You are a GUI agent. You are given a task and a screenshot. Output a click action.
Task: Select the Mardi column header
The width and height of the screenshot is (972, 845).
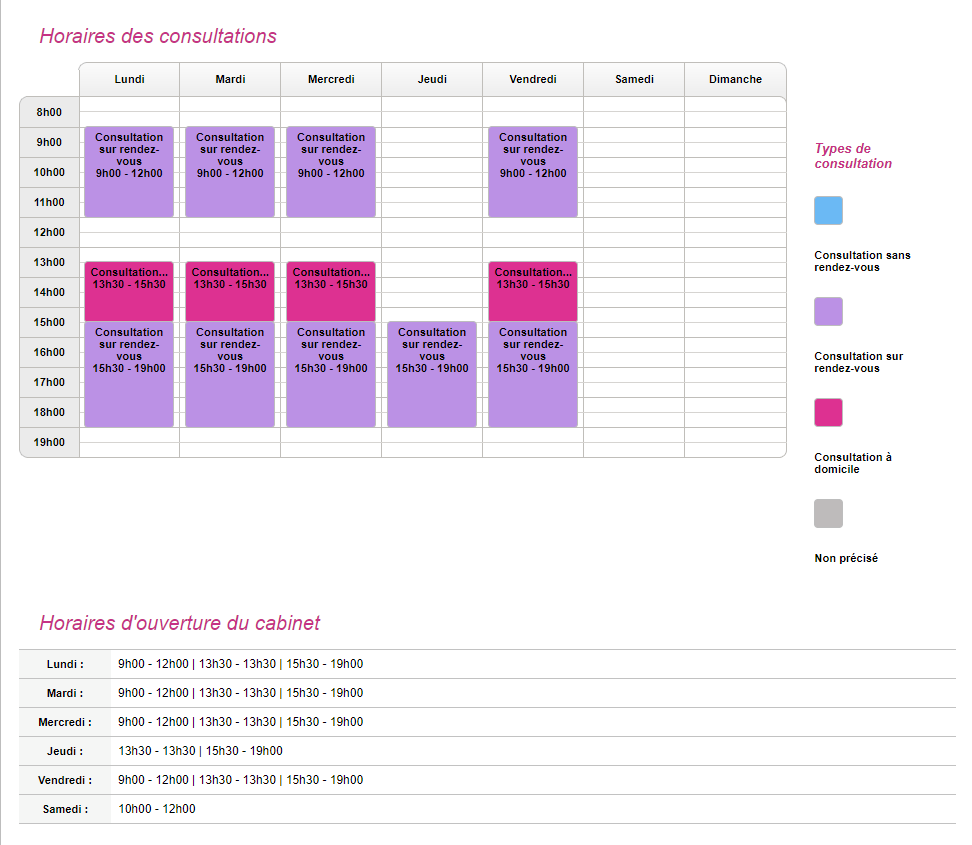(230, 79)
